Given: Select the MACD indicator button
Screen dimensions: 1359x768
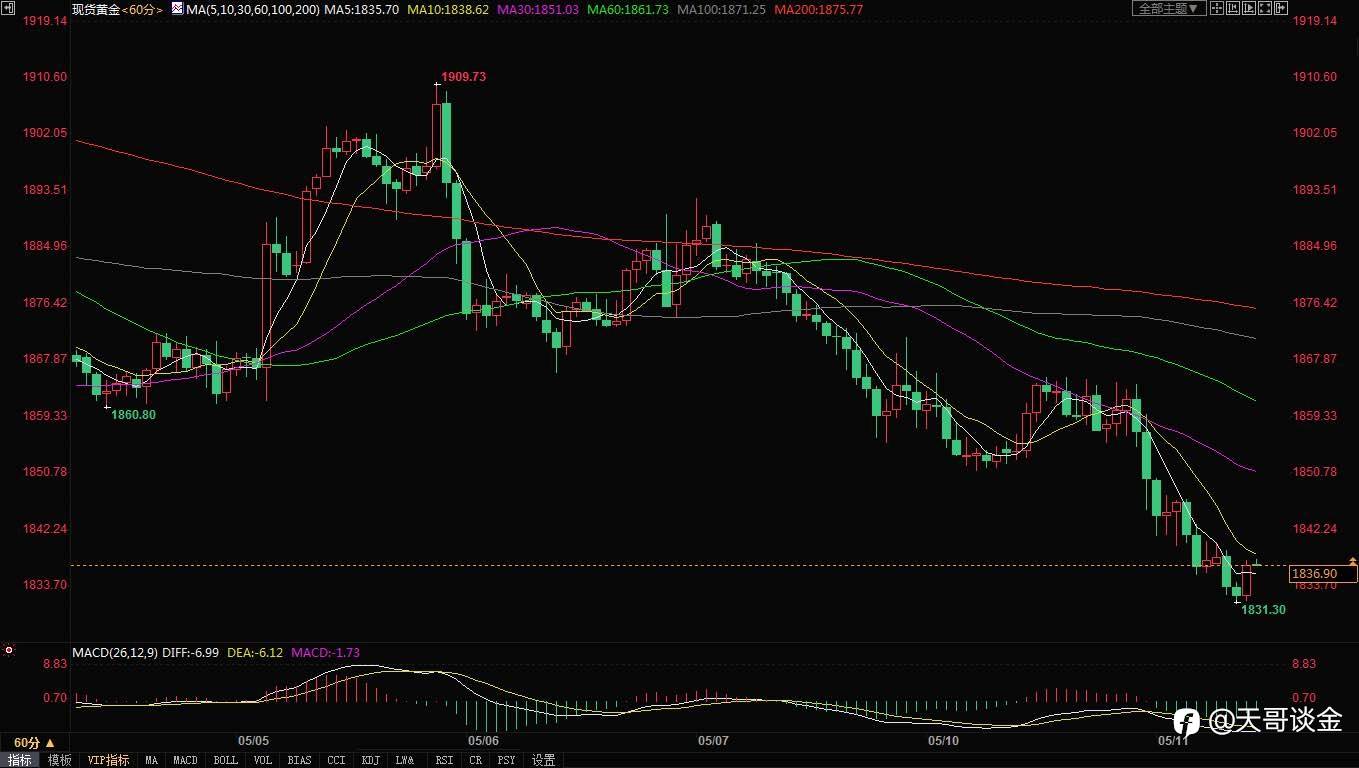Looking at the screenshot, I should [186, 760].
